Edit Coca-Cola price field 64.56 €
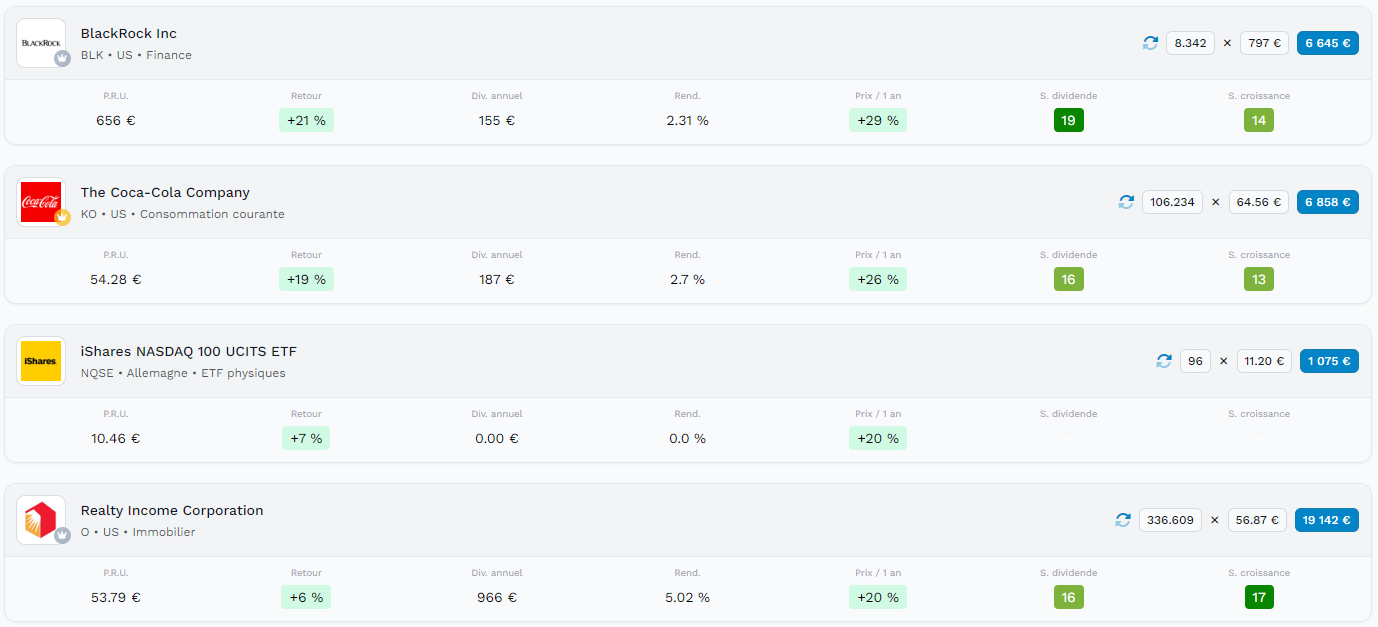Image resolution: width=1378 pixels, height=627 pixels. pyautogui.click(x=1259, y=202)
